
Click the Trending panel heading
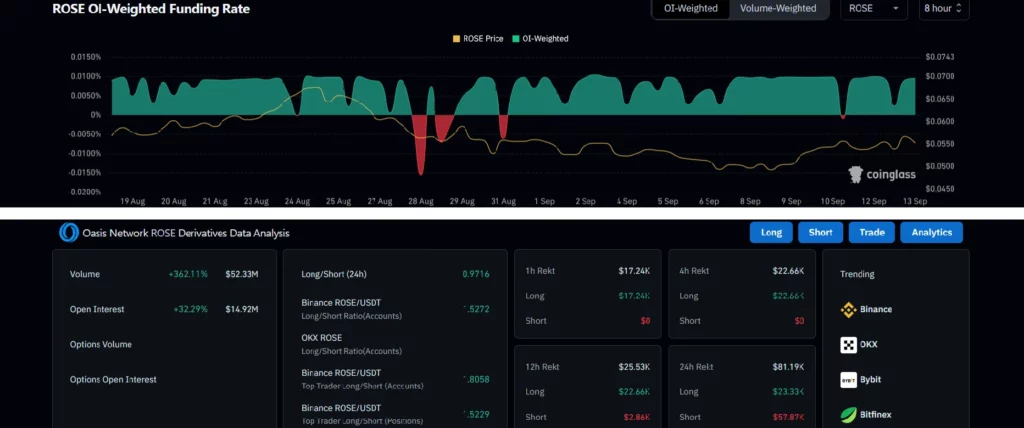(857, 274)
